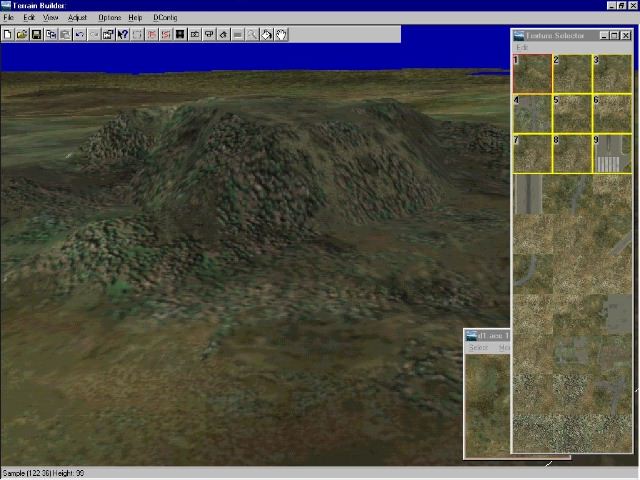This screenshot has height=480, width=640.
Task: Select the magnifier zoom tool icon
Action: (x=252, y=34)
